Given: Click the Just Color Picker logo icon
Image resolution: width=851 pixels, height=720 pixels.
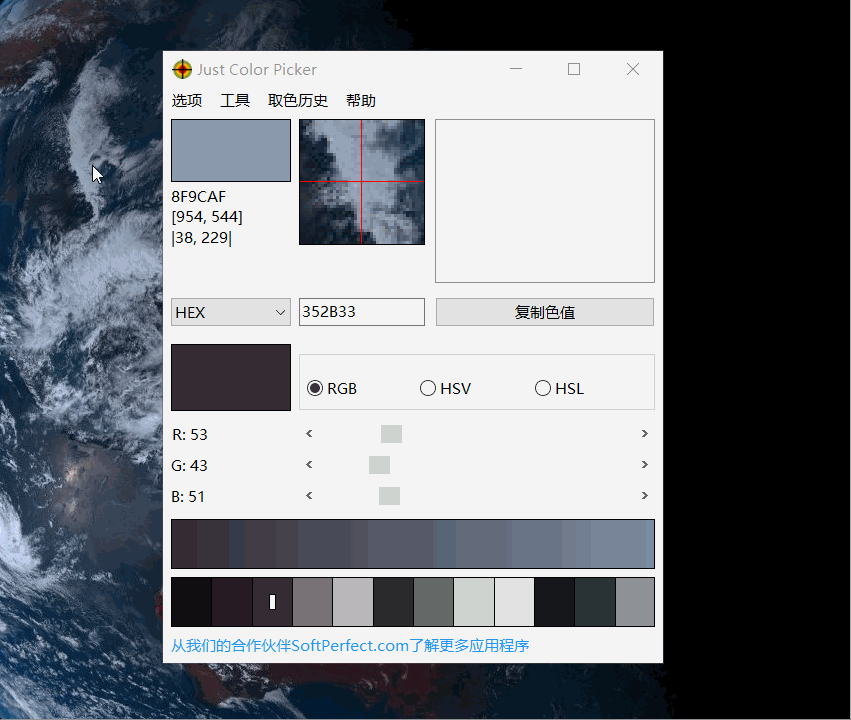Looking at the screenshot, I should click(182, 69).
